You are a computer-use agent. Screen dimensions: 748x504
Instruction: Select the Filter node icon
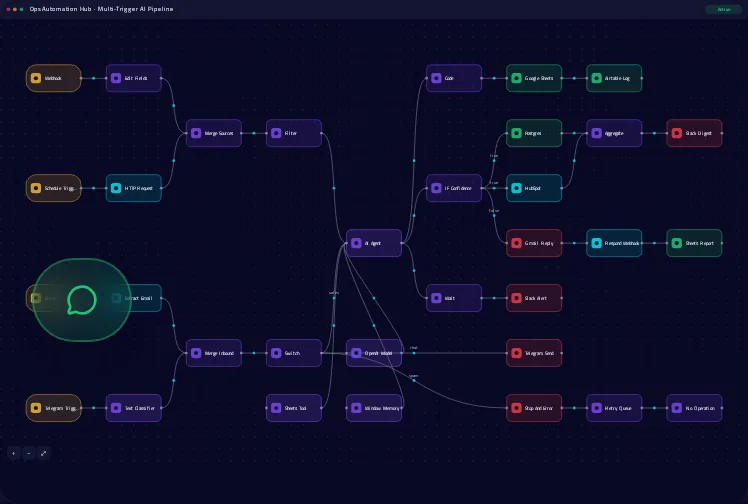pos(276,133)
